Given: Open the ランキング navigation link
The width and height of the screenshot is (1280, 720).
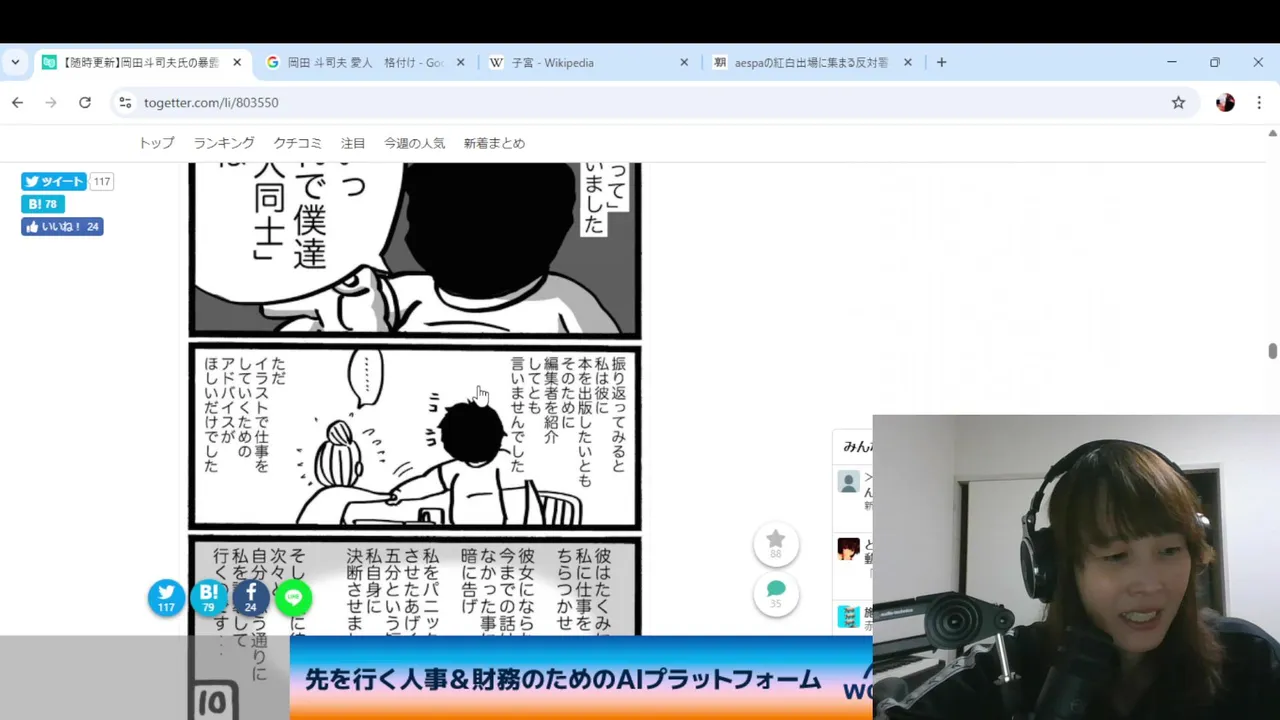Looking at the screenshot, I should point(224,143).
